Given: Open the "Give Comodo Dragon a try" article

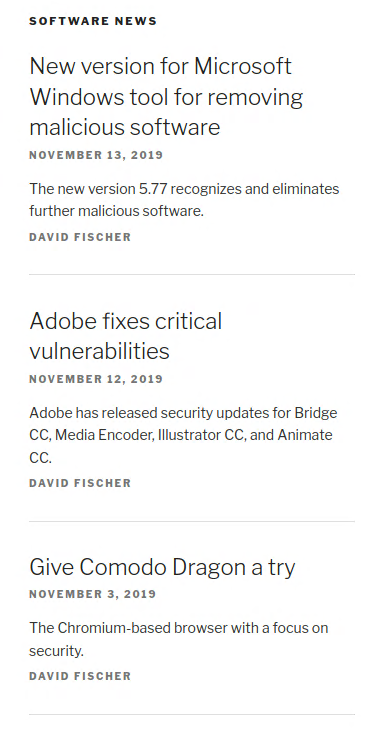Looking at the screenshot, I should click(x=162, y=568).
